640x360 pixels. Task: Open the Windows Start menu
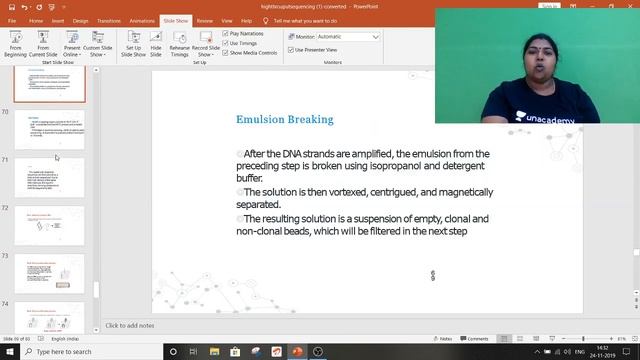click(10, 351)
